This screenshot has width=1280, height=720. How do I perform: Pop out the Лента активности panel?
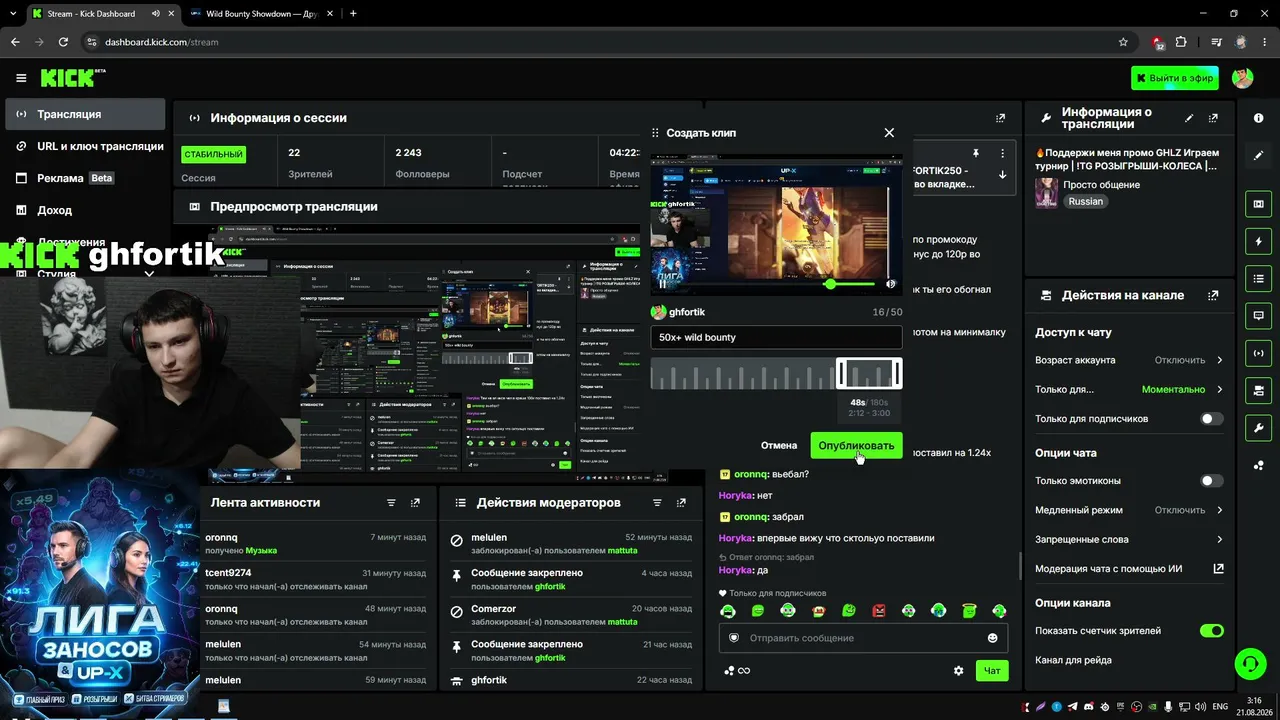point(415,503)
